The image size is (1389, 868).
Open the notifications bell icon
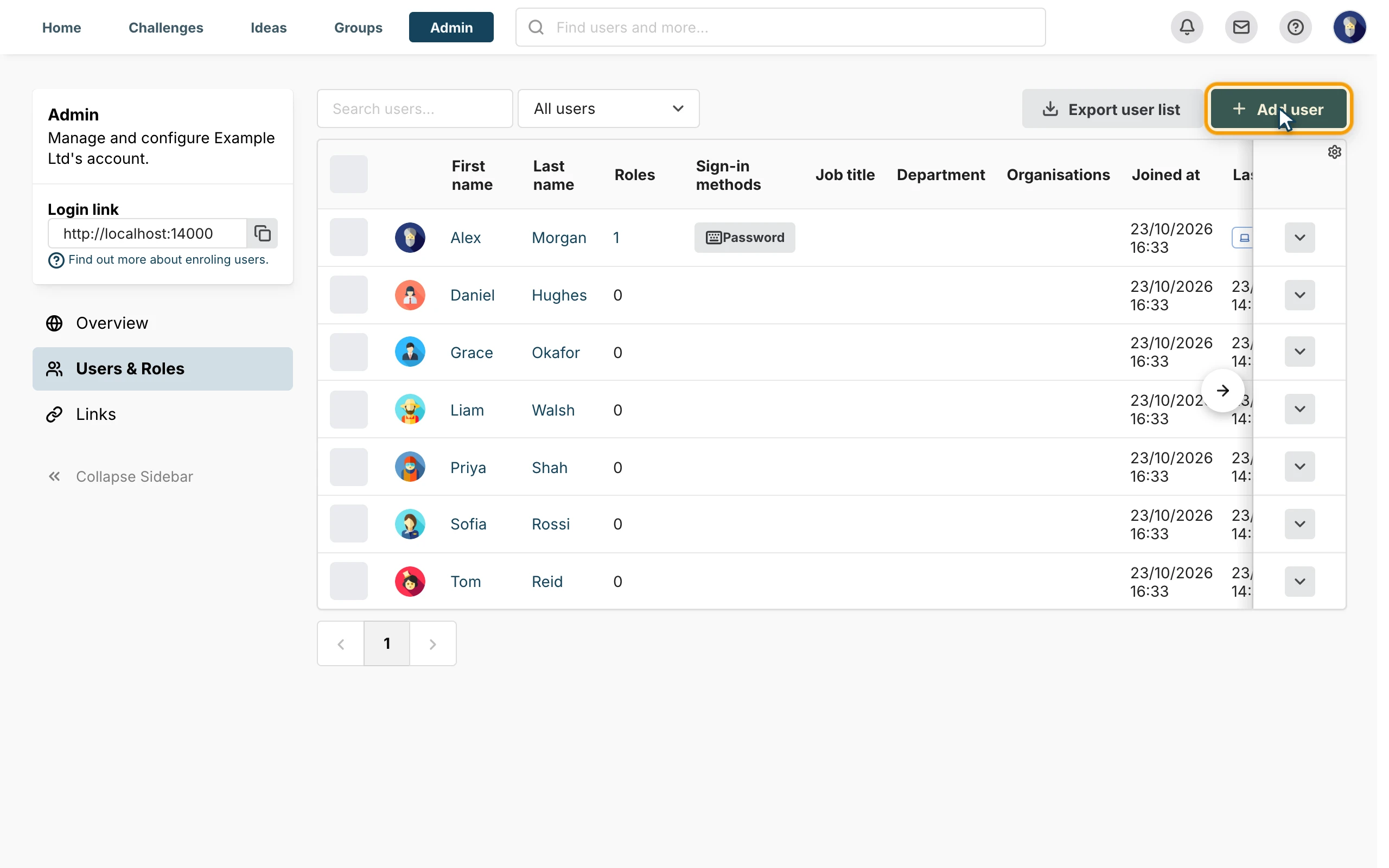coord(1187,27)
